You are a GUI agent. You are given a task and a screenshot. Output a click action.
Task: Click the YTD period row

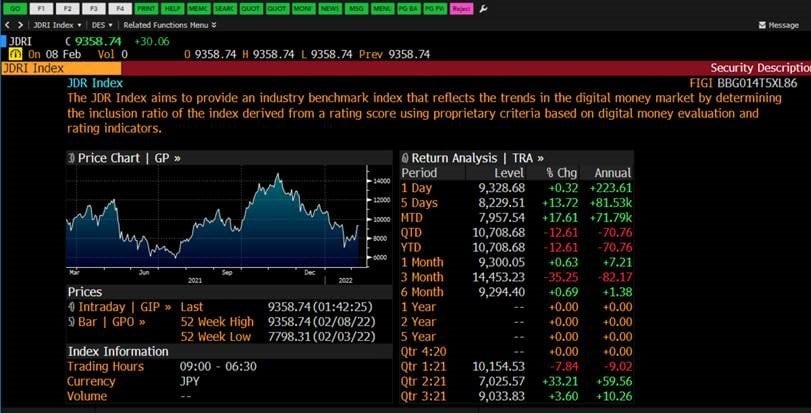517,248
